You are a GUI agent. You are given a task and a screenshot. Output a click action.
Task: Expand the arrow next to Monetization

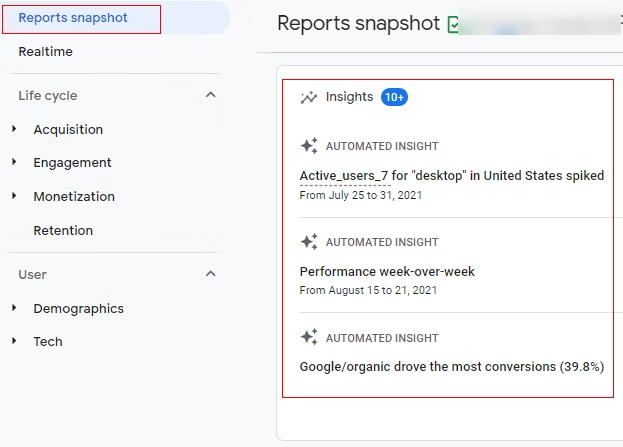(14, 196)
